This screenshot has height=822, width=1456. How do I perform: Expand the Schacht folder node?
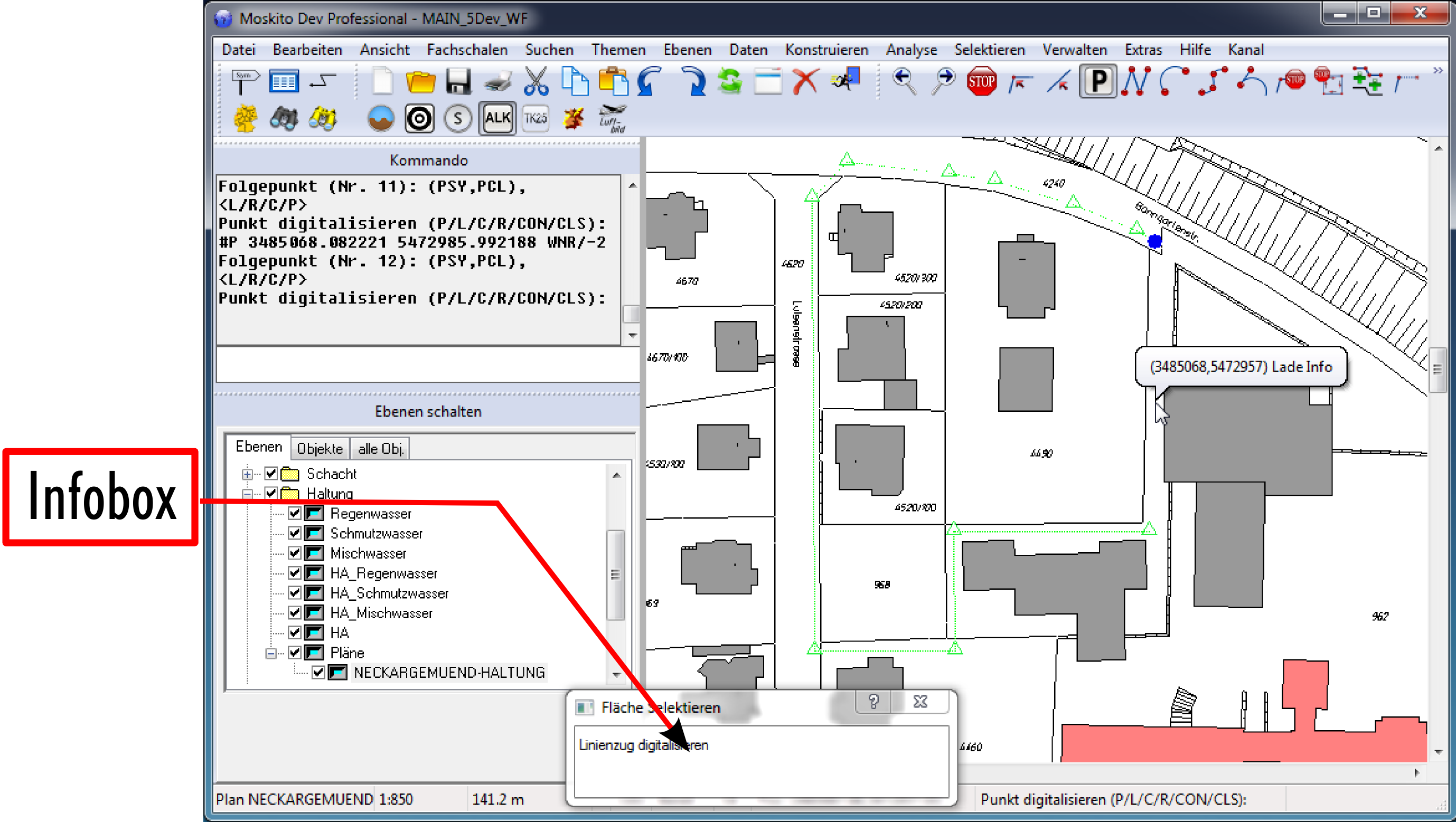coord(247,474)
